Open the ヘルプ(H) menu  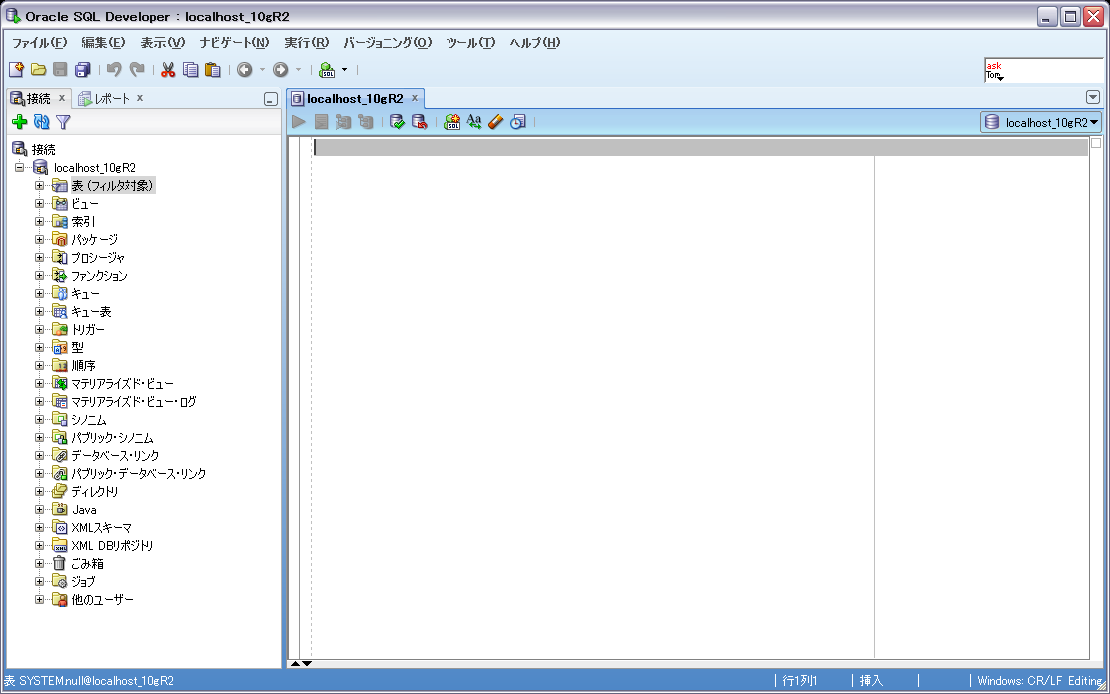(534, 42)
